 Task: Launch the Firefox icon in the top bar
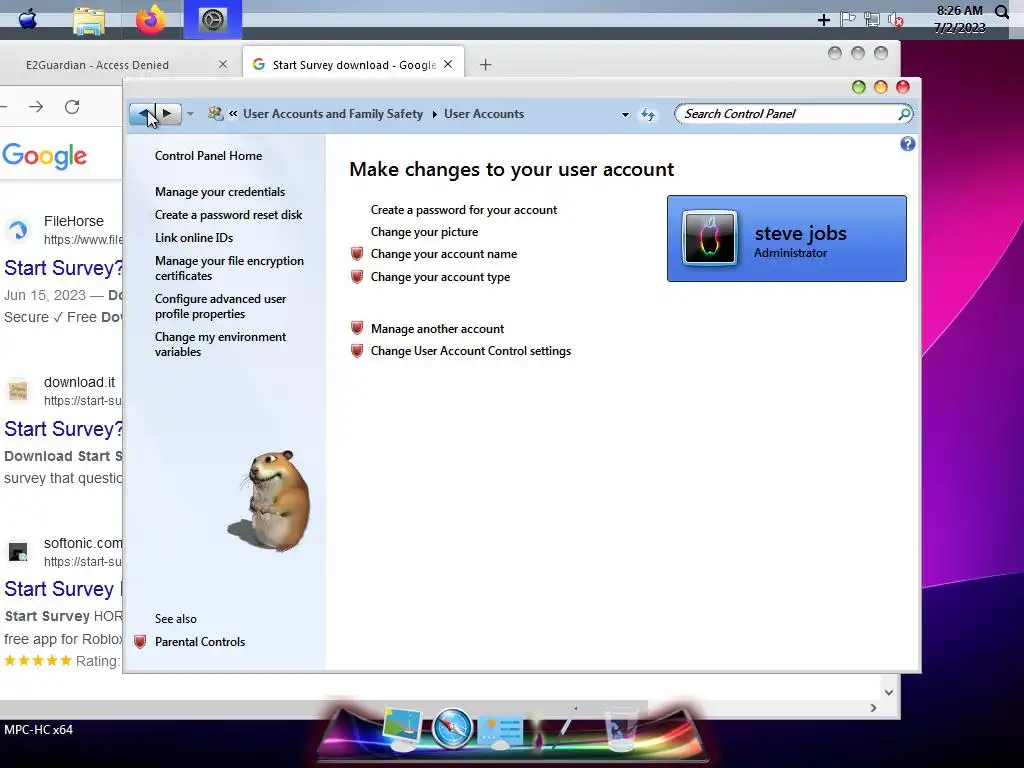(x=151, y=19)
